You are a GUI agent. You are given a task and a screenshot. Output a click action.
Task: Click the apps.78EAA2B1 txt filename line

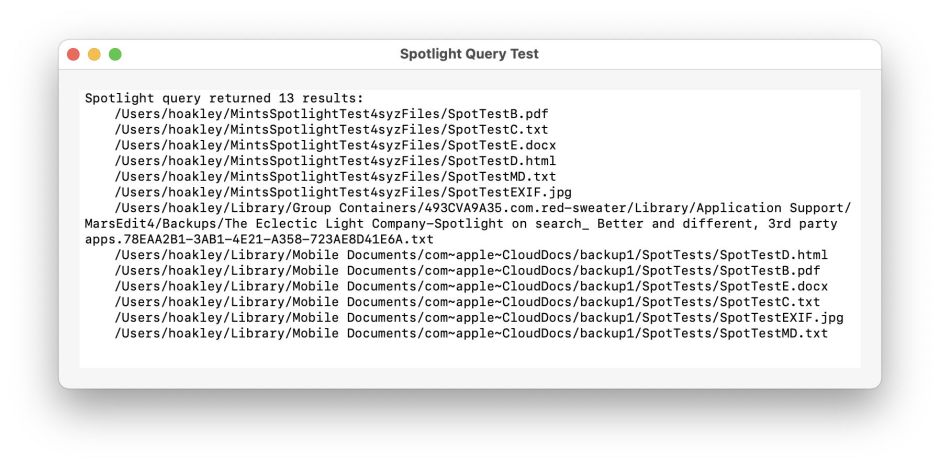(259, 240)
